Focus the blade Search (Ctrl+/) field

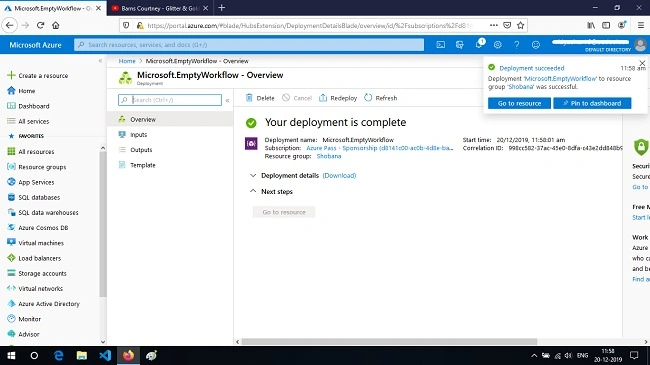click(170, 100)
